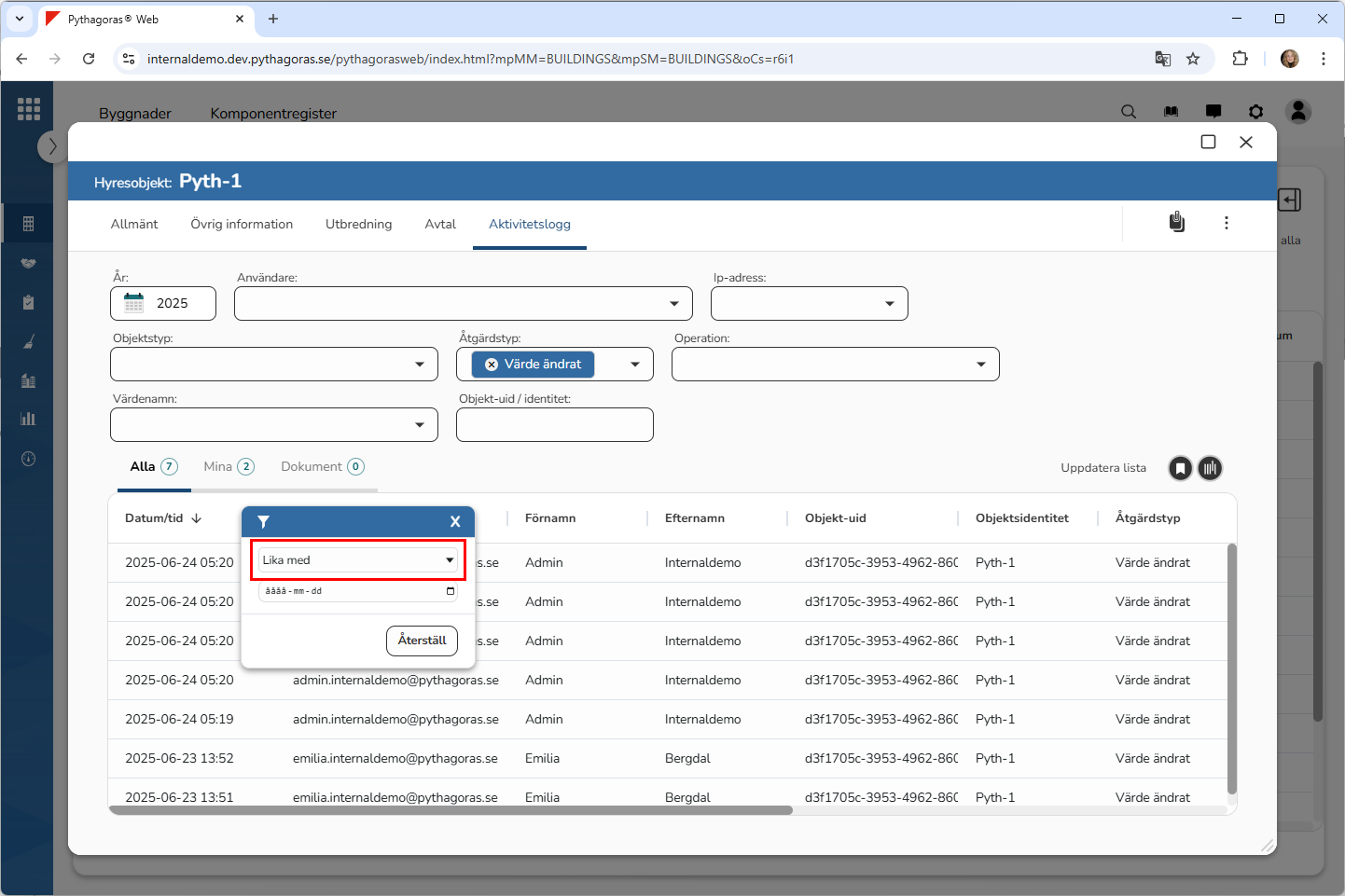Screen dimensions: 1345x896
Task: Click the bookmark icon beside Uppdatera lista
Action: [x=1180, y=468]
